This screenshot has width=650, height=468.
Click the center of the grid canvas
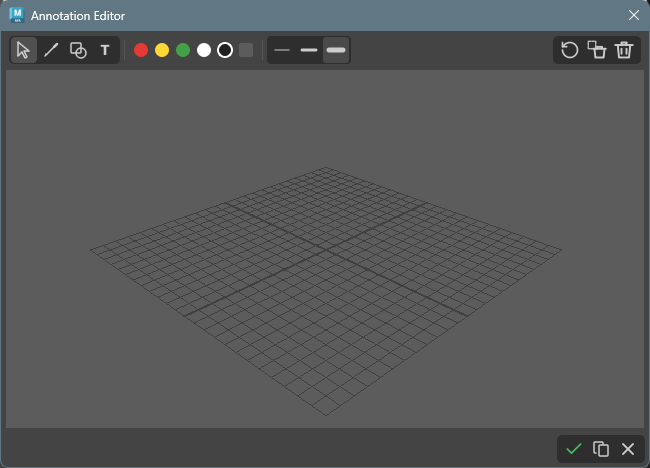pos(325,249)
